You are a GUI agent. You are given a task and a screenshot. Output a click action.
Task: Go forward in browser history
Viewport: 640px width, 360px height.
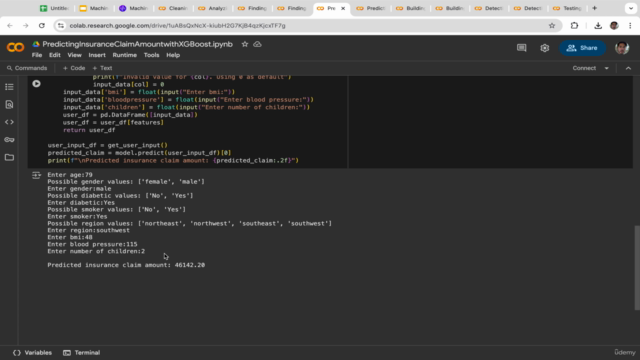click(25, 26)
